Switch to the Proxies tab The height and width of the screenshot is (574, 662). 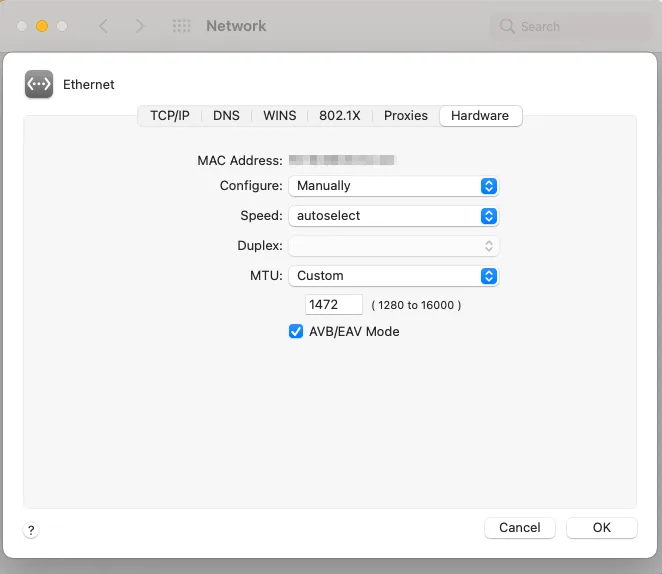[x=406, y=116]
